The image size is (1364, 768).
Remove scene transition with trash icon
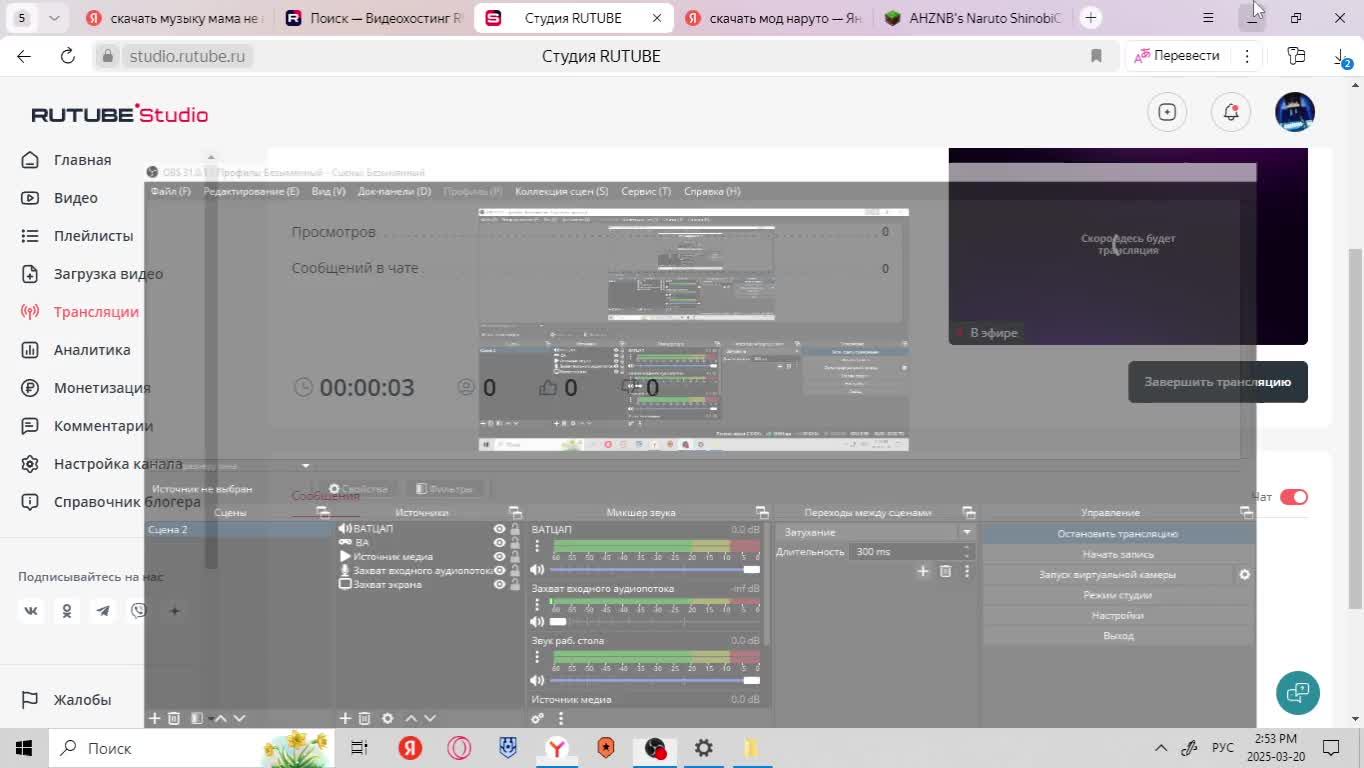tap(945, 571)
